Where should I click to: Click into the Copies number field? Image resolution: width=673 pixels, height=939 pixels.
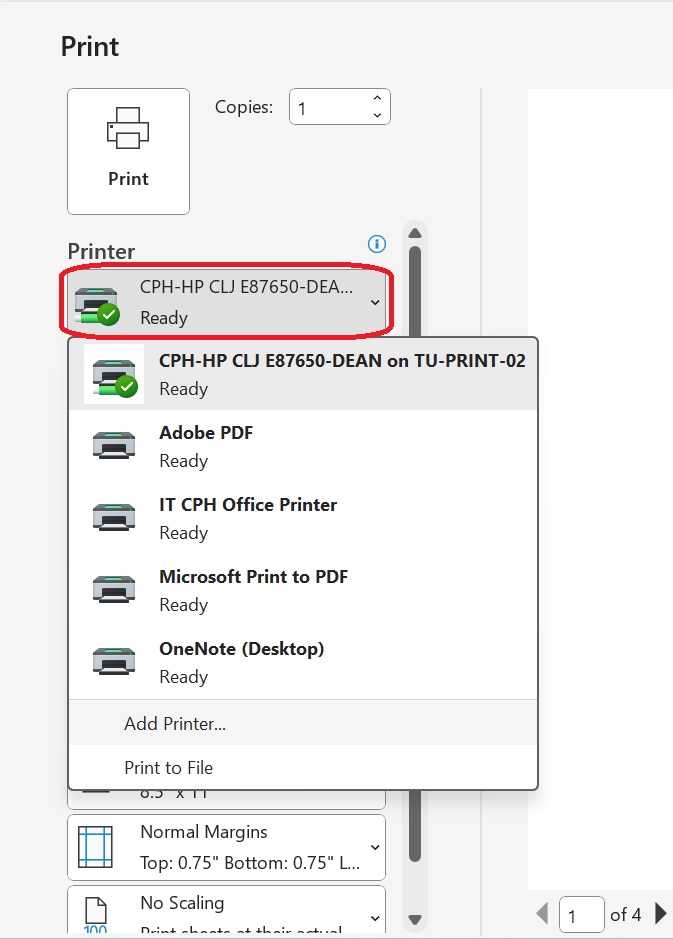[x=329, y=107]
